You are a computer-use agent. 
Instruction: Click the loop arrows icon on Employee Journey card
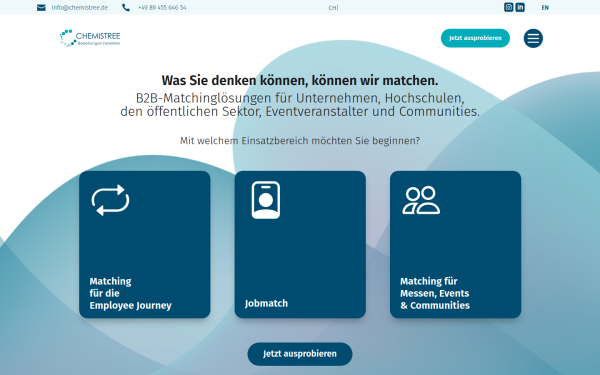(110, 200)
